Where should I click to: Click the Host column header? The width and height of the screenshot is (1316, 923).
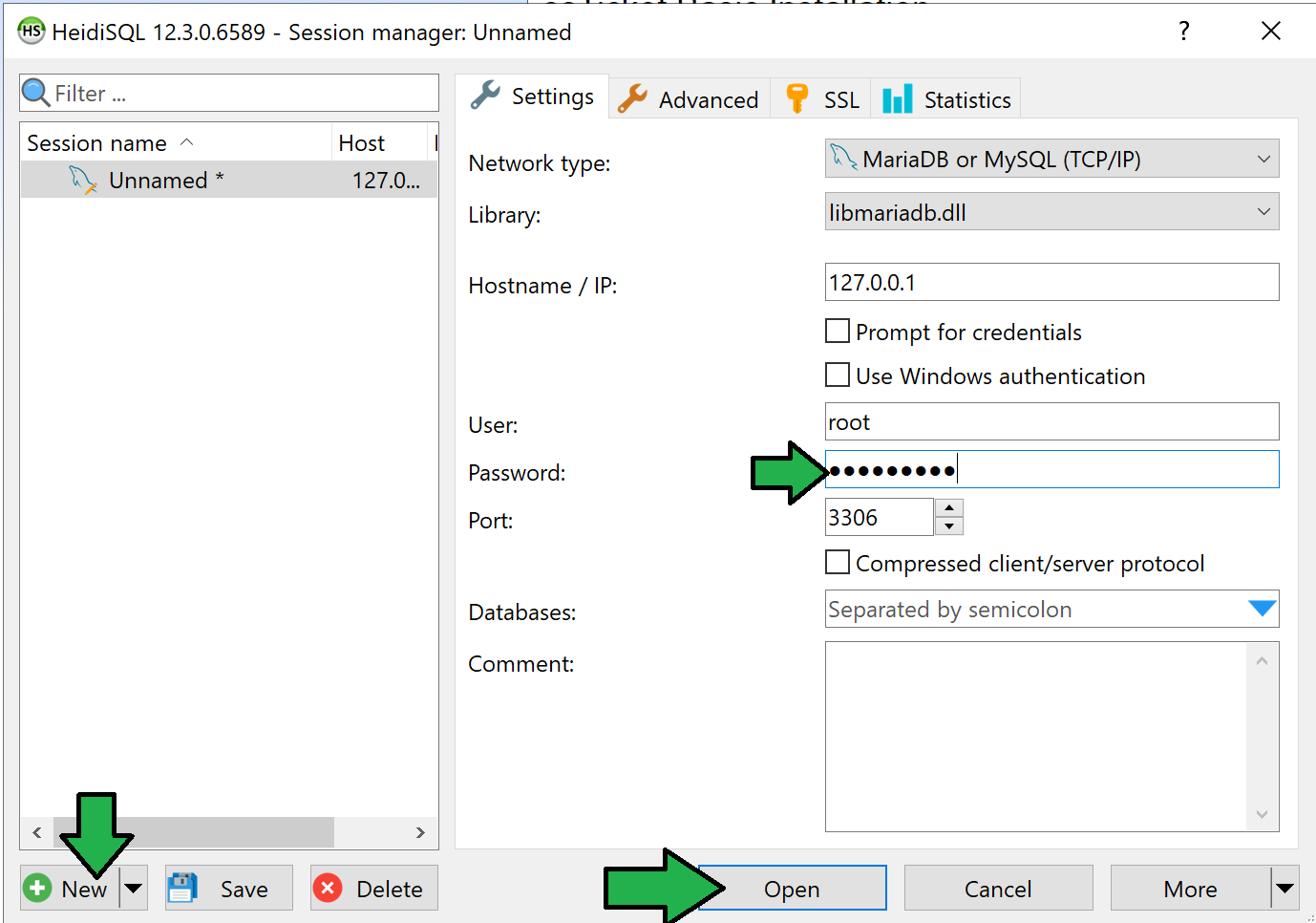(x=379, y=142)
